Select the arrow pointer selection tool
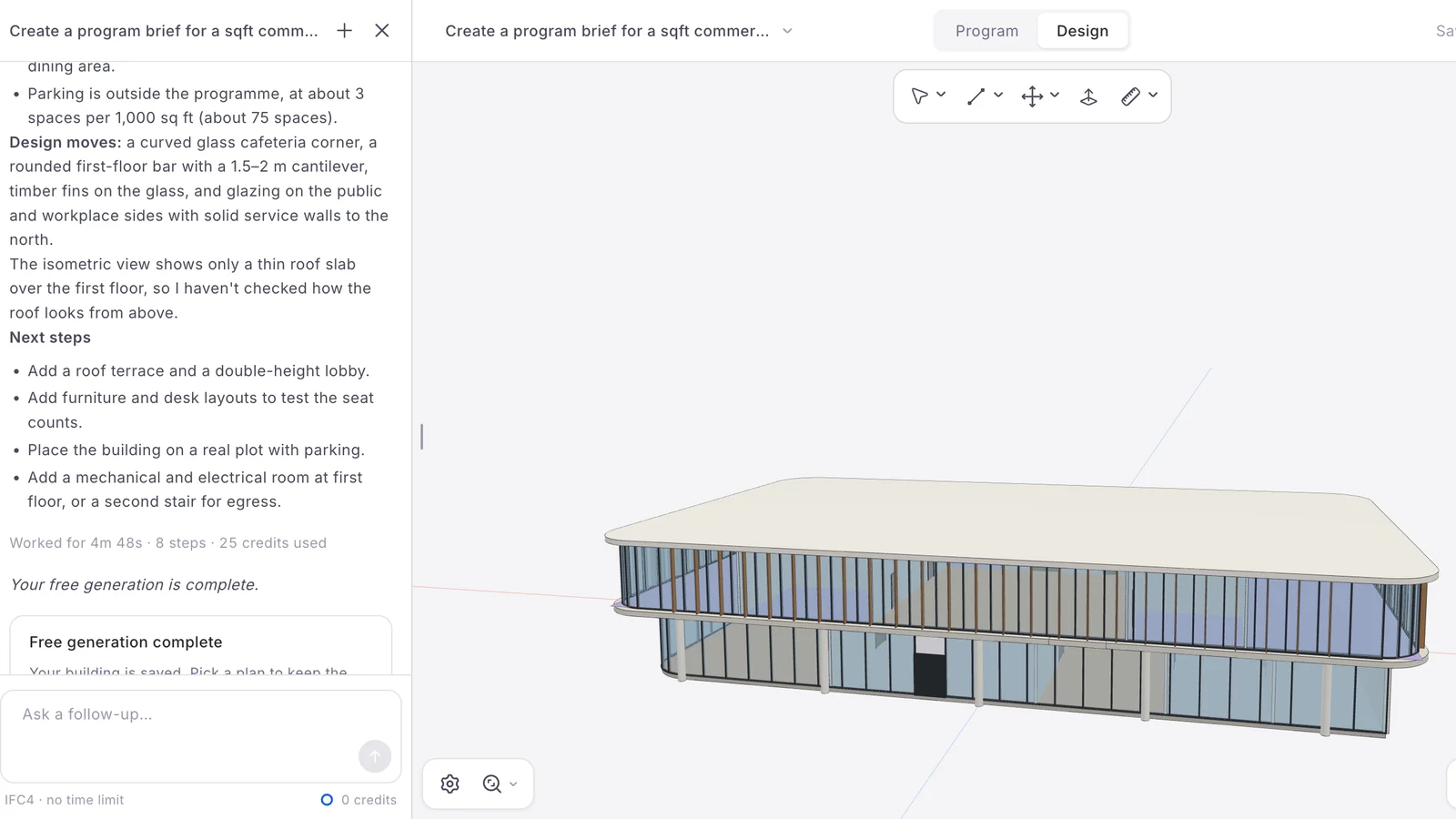Screen dimensions: 1456x819 click(x=919, y=96)
